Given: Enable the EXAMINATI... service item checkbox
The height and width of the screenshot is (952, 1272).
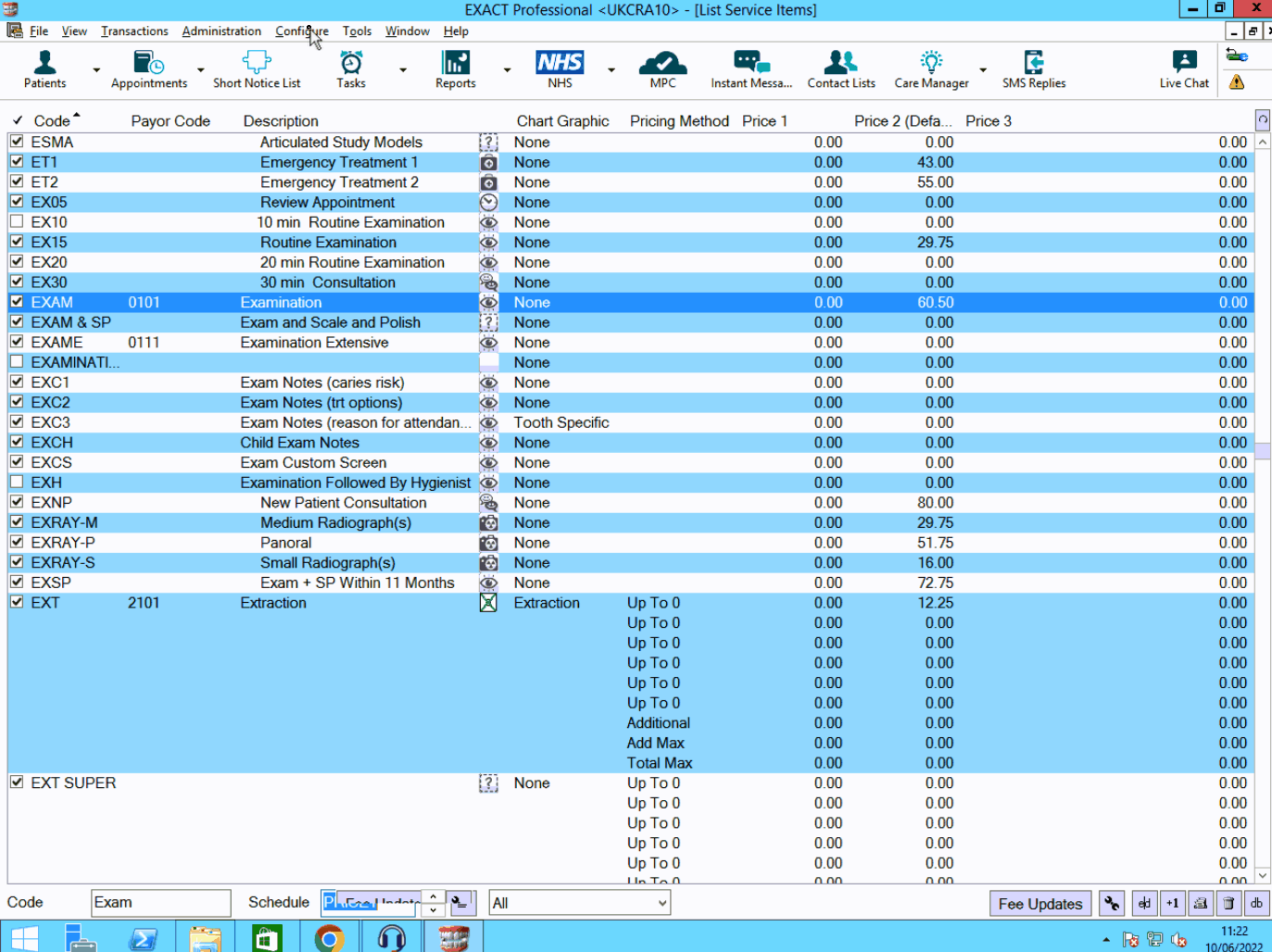Looking at the screenshot, I should (x=17, y=361).
